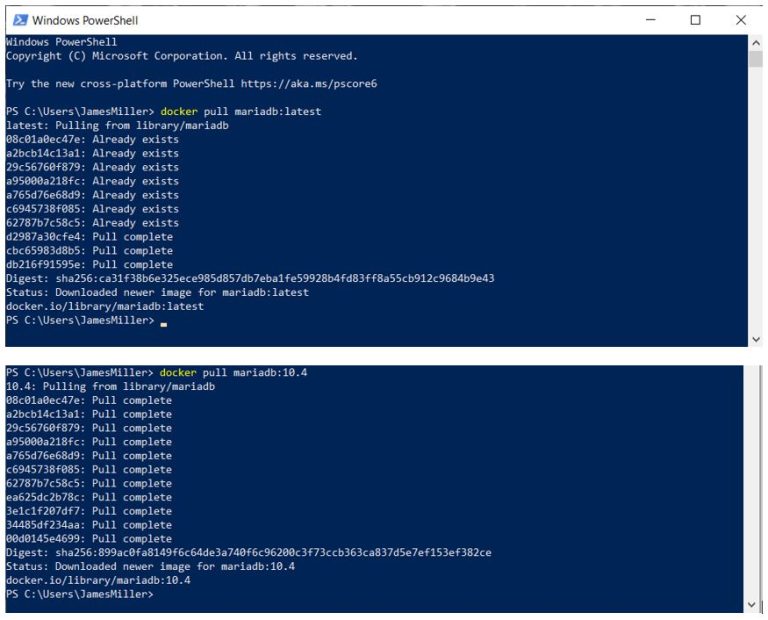Click the https://aka.ms/pscore6 URL

[x=309, y=84]
